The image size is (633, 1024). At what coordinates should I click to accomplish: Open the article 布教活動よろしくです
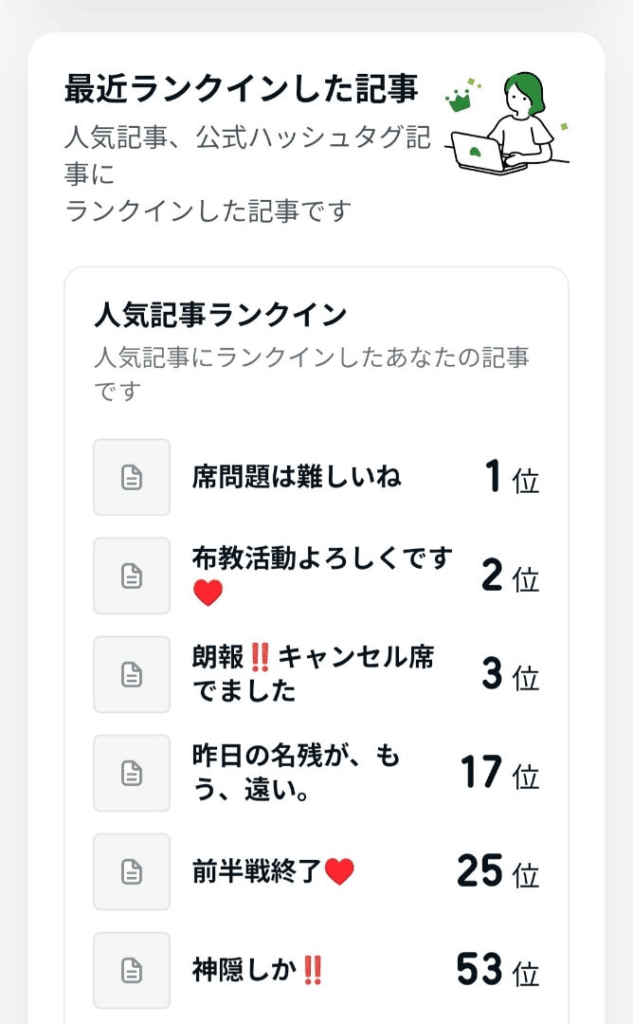tap(322, 558)
